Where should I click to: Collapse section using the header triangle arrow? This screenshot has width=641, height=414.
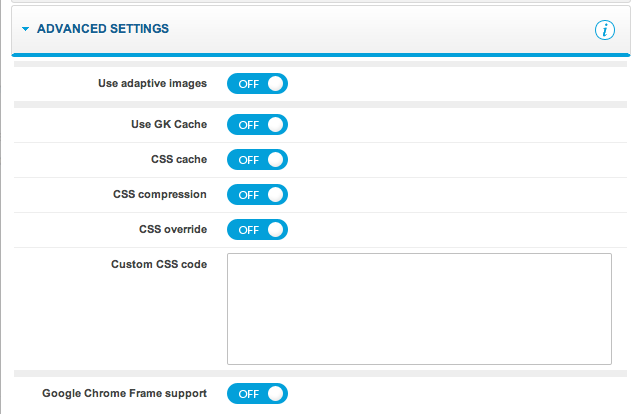click(x=25, y=30)
